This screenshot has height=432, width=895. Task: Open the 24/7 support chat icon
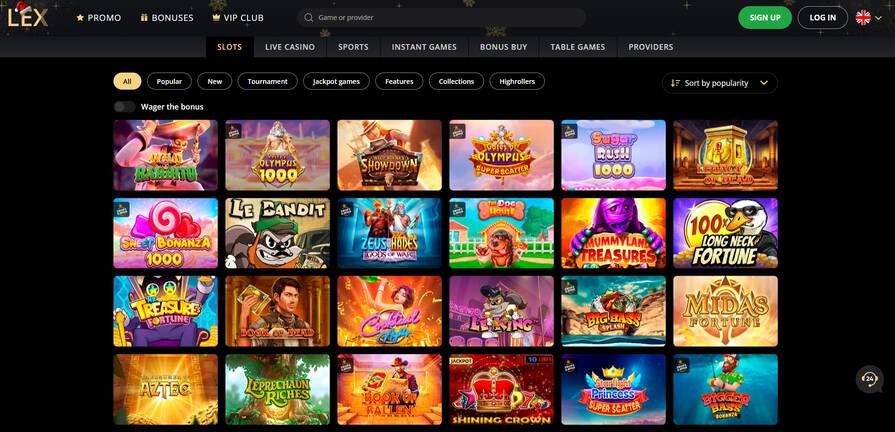coord(869,379)
